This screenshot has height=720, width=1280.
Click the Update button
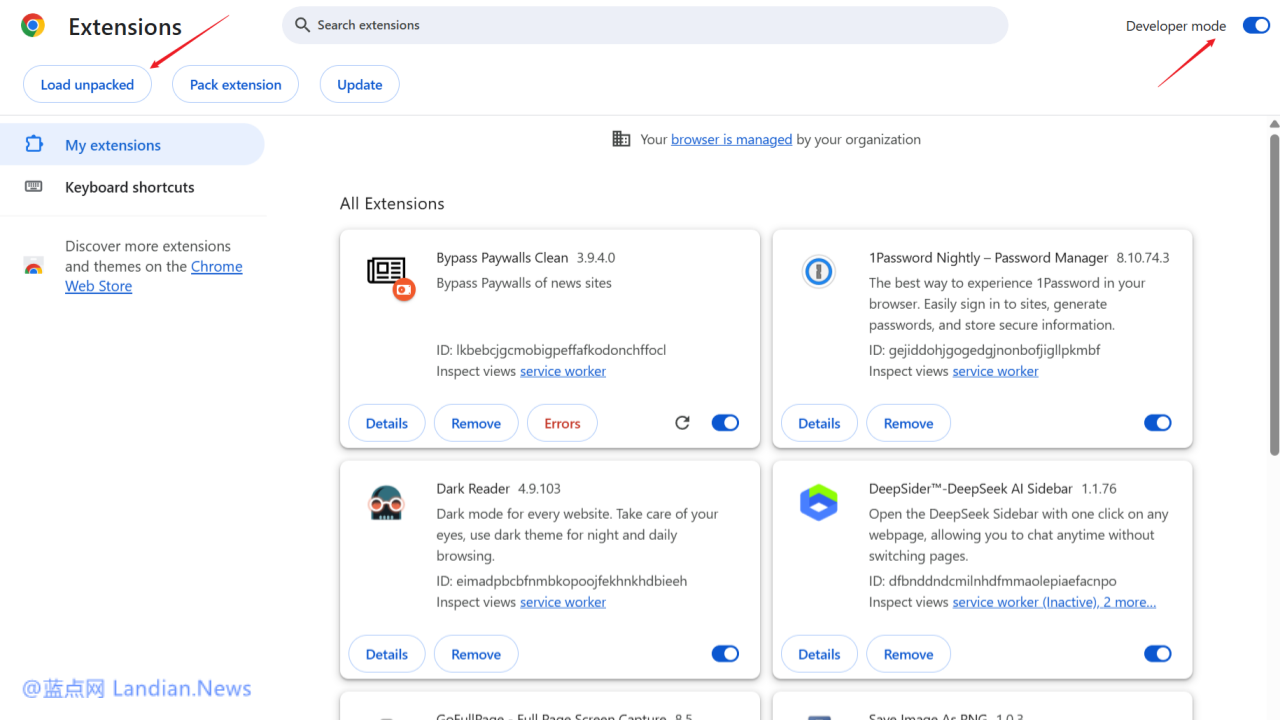coord(360,85)
